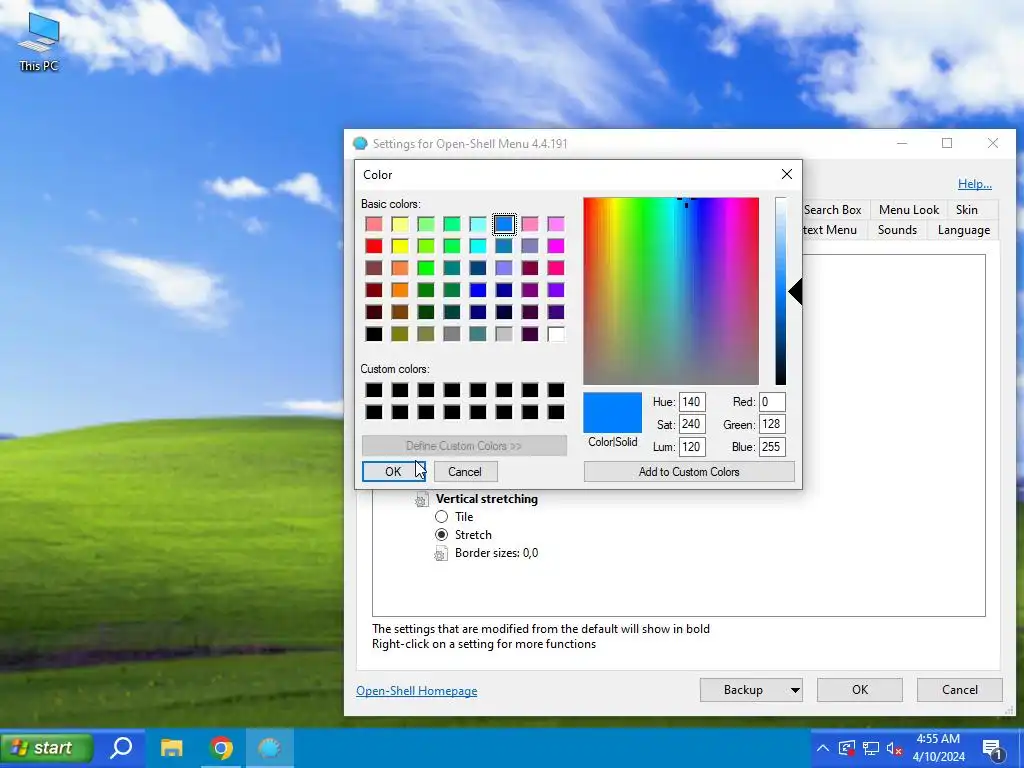Image resolution: width=1024 pixels, height=768 pixels.
Task: Click the Blue value field
Action: click(x=772, y=447)
